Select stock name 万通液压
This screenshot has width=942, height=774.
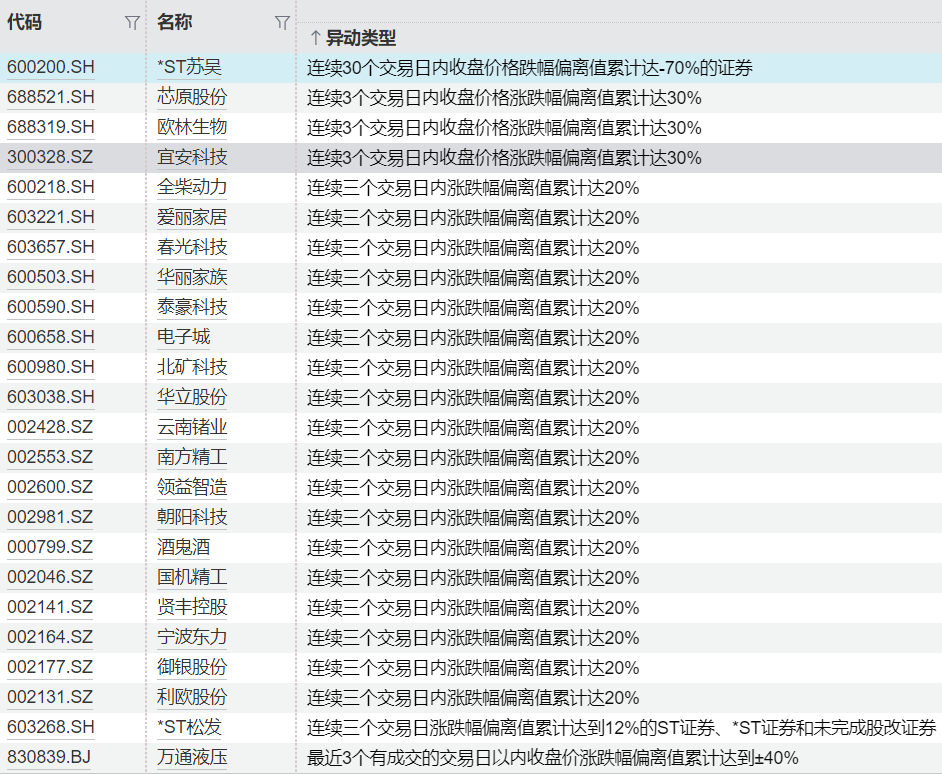tap(192, 757)
